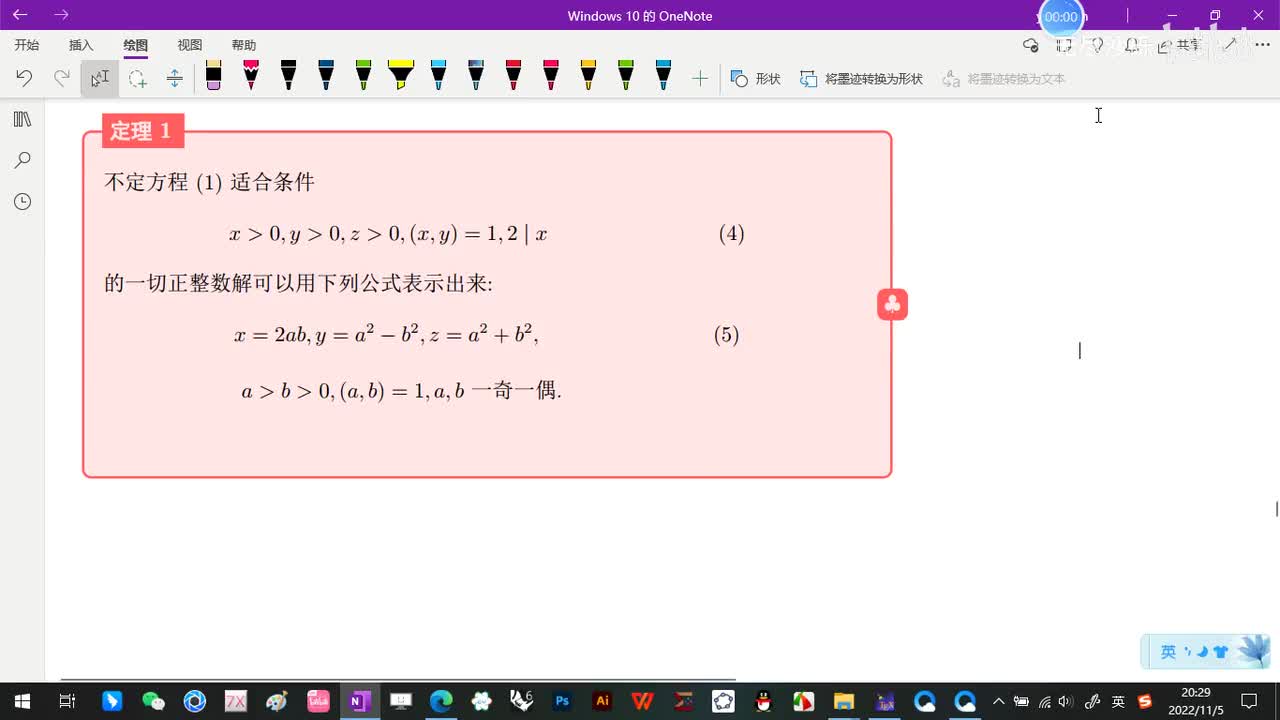
Task: Activate the select objects or type text tool
Action: point(100,78)
